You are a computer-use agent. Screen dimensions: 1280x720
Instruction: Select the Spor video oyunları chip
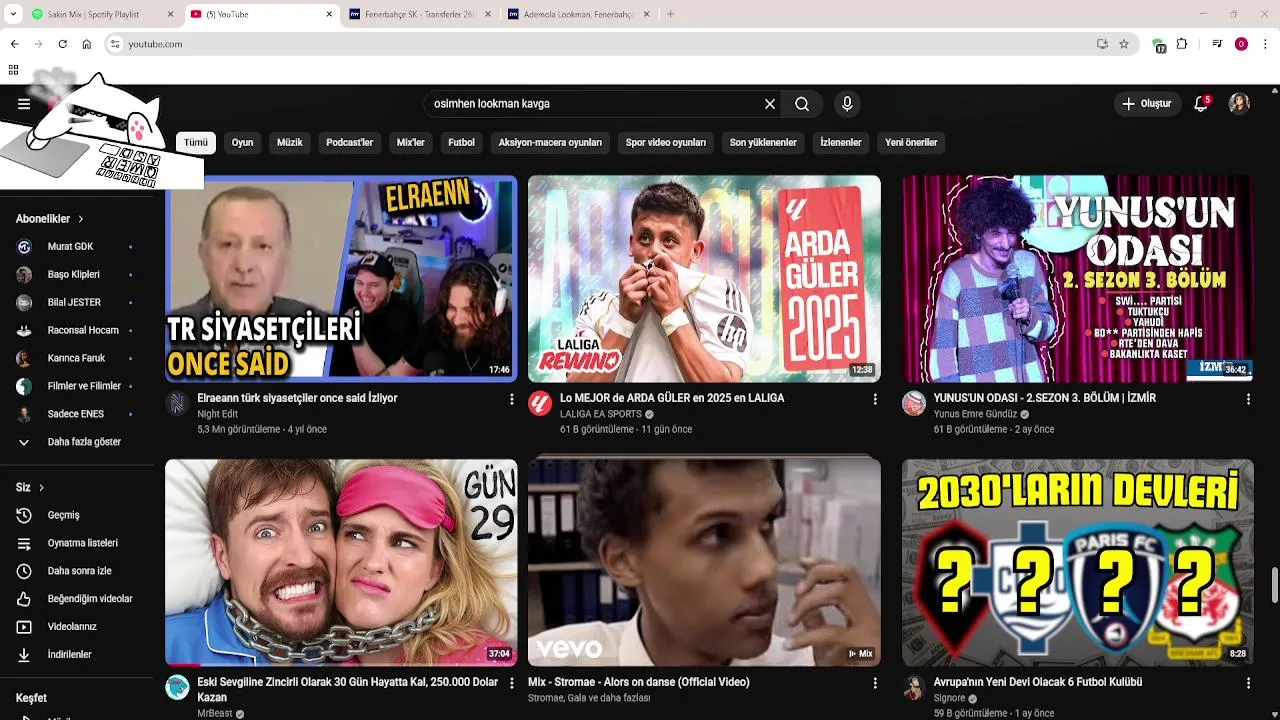666,143
